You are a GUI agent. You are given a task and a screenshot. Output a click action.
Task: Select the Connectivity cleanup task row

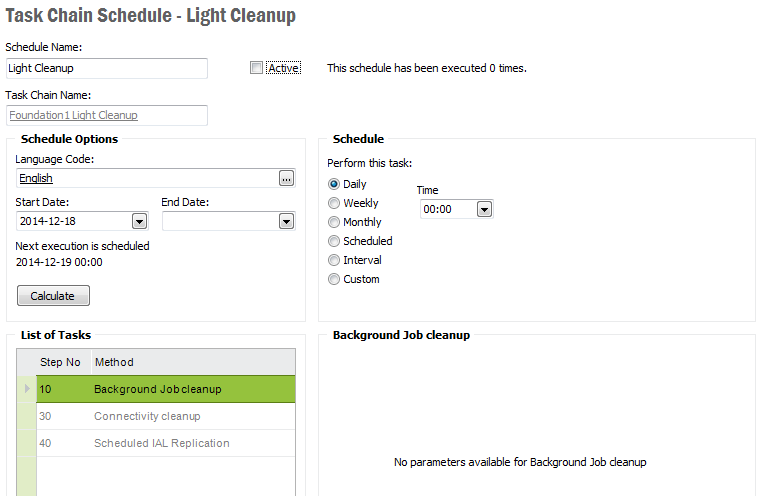(147, 416)
